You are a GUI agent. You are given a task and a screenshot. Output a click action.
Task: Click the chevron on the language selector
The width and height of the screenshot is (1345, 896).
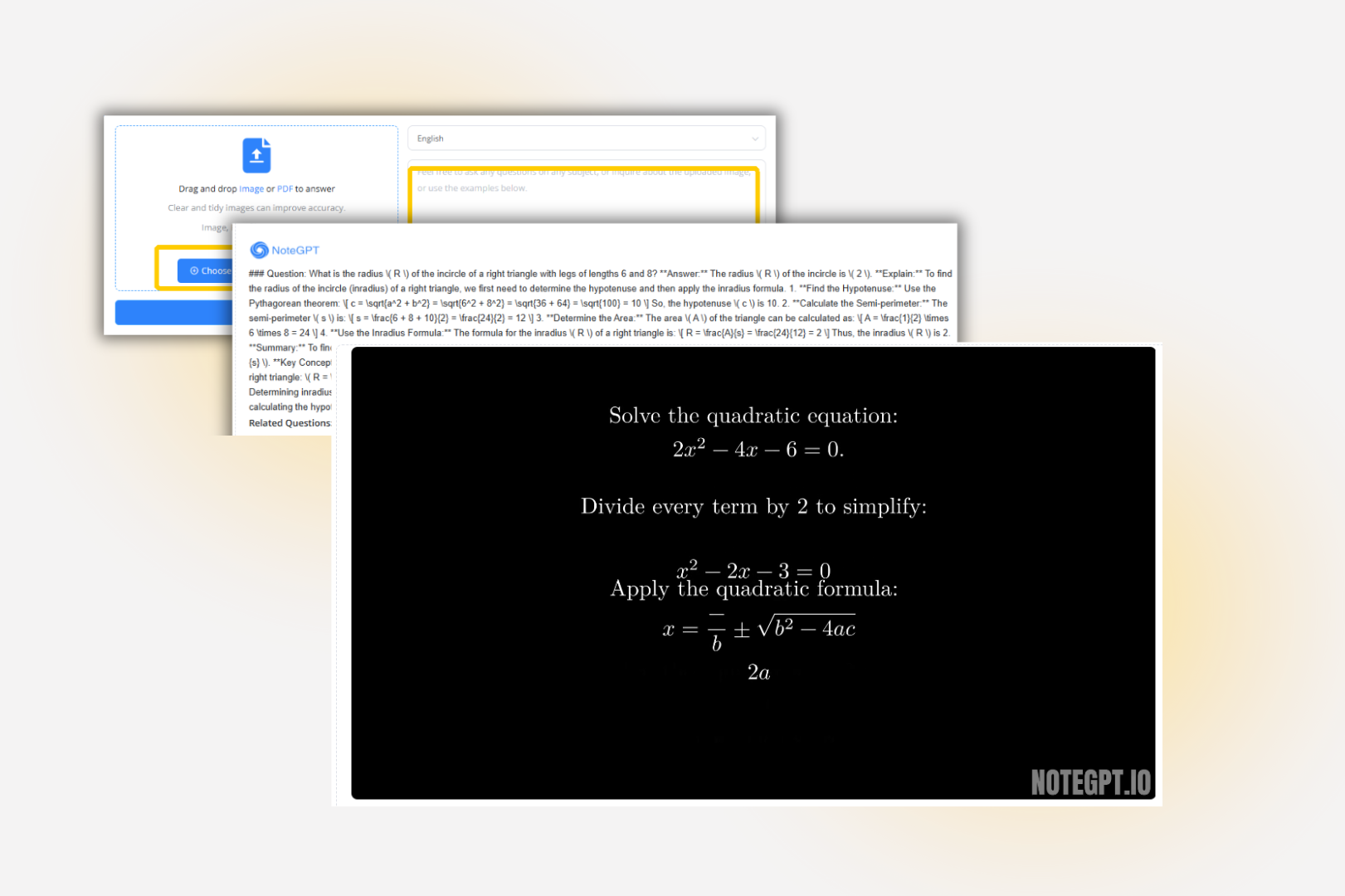(753, 139)
